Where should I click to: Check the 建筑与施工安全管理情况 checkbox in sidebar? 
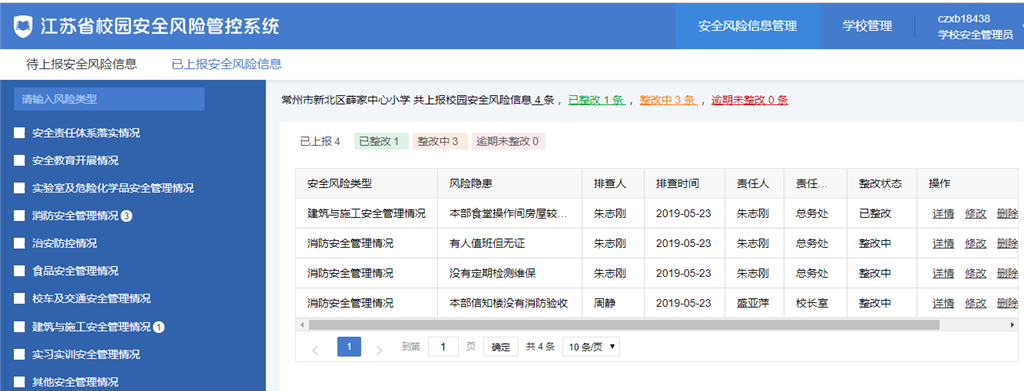click(19, 327)
